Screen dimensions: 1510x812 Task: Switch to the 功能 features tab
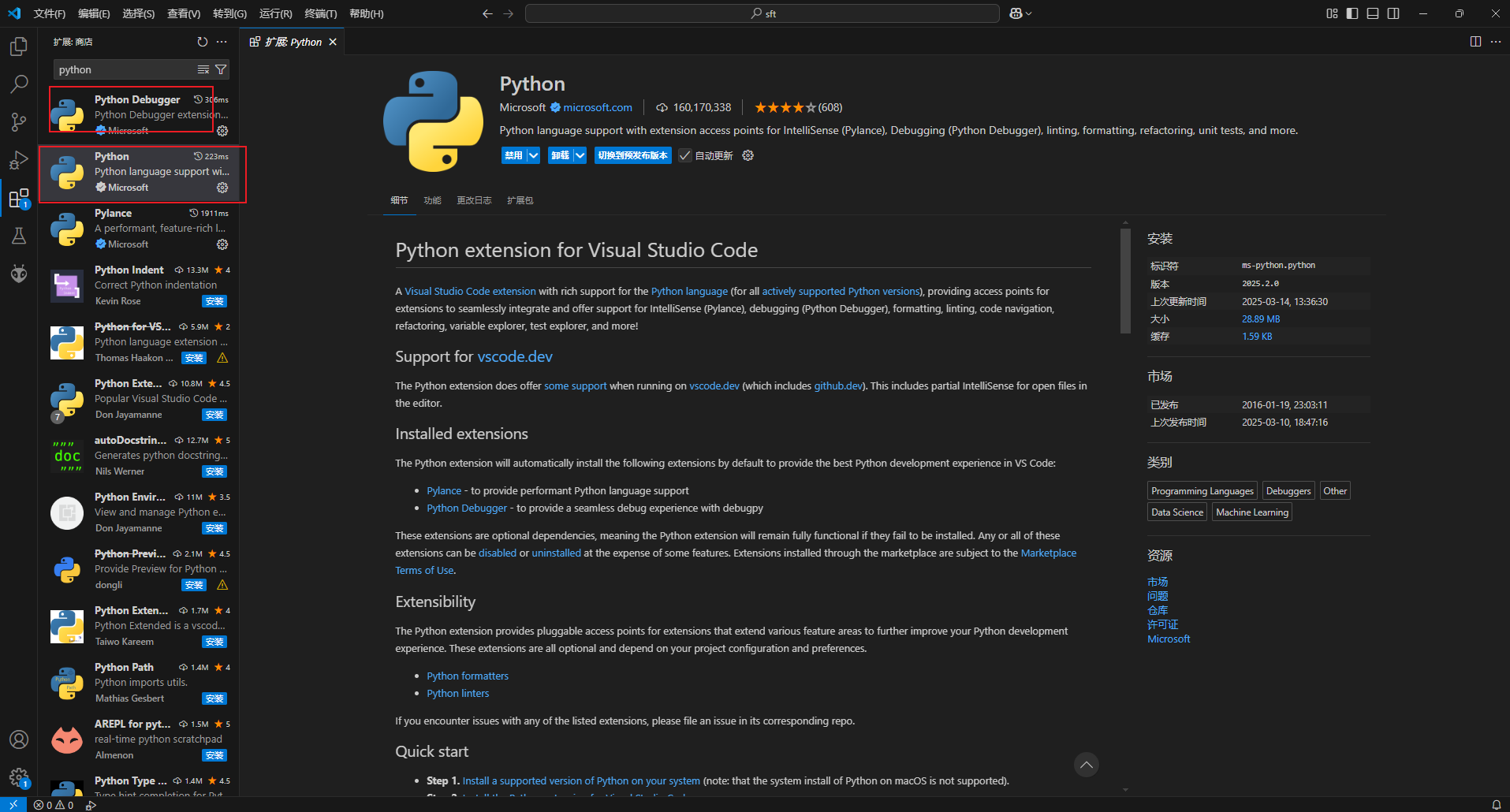pos(432,200)
